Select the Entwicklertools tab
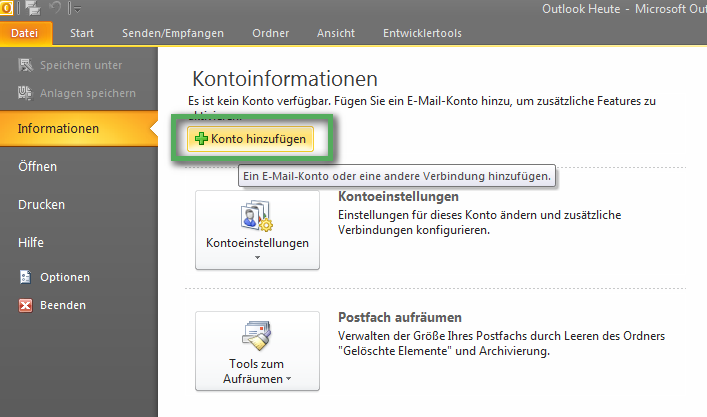Viewport: 707px width, 417px height. coord(422,33)
